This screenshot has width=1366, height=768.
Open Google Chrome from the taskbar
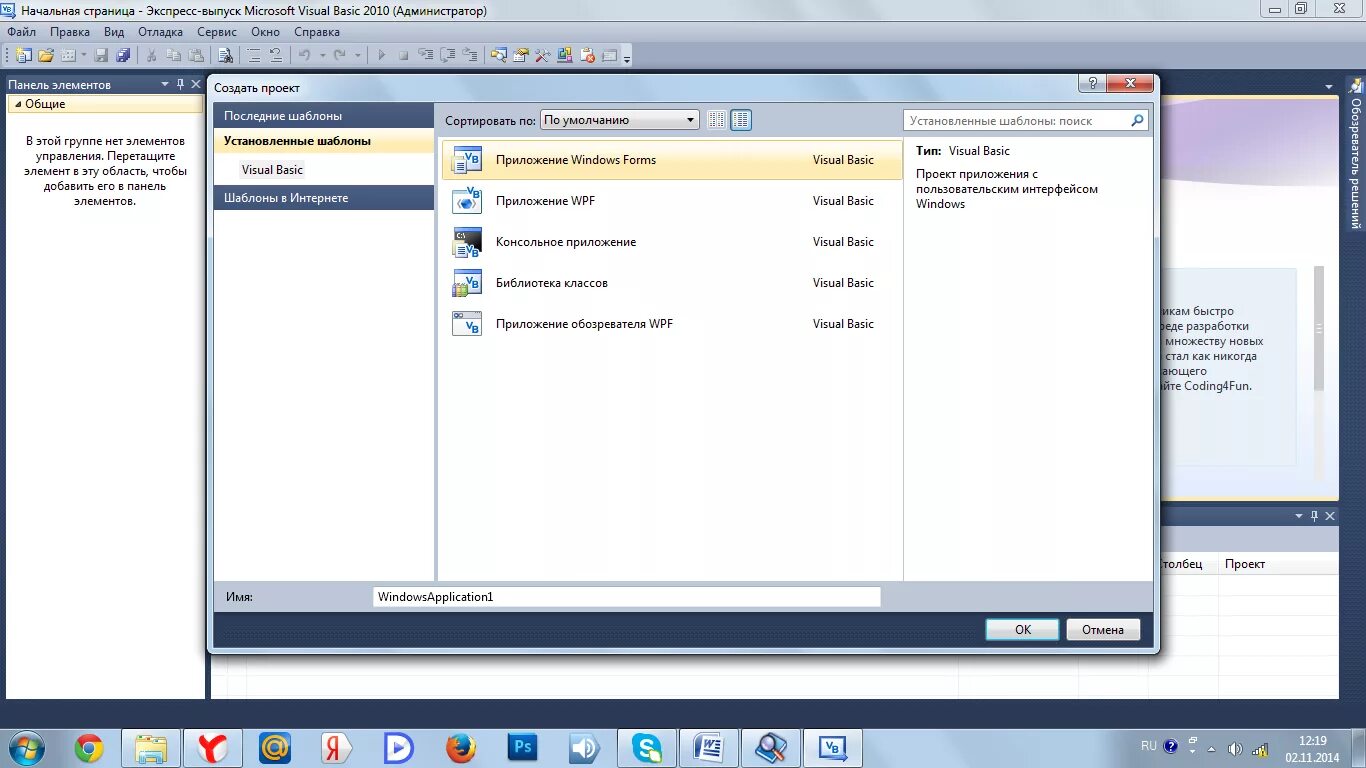(89, 747)
